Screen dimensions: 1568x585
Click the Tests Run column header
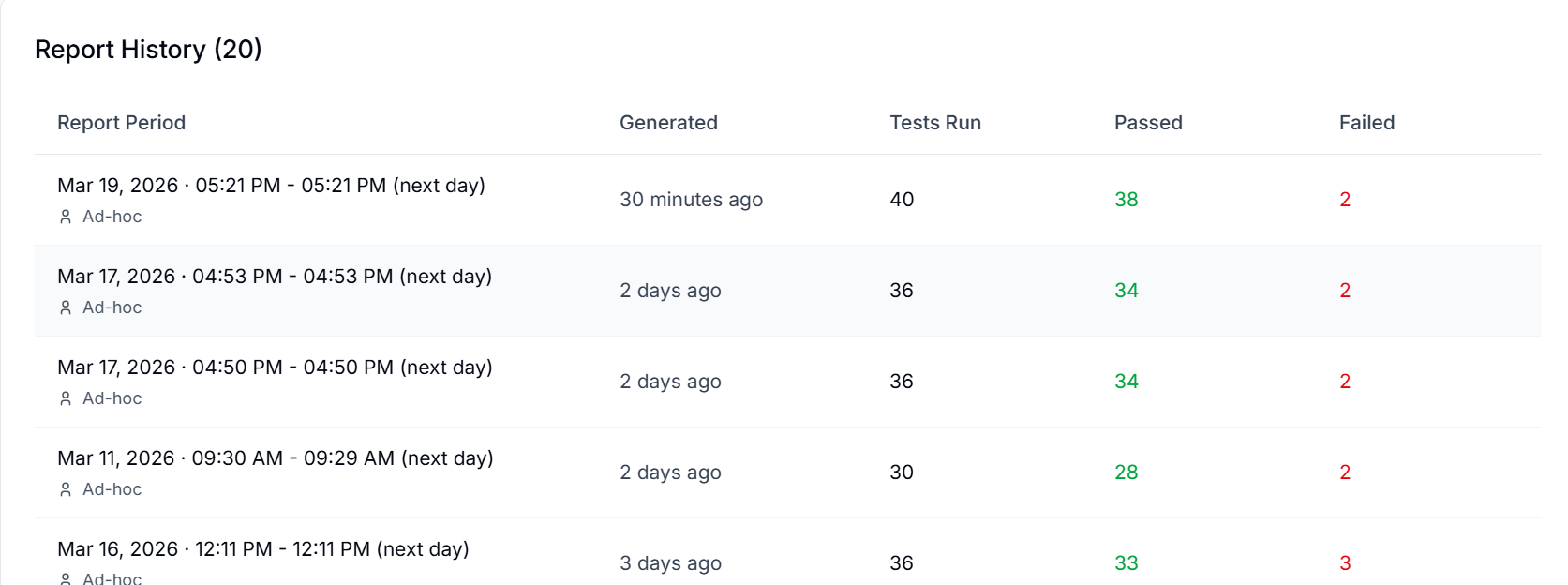tap(934, 123)
